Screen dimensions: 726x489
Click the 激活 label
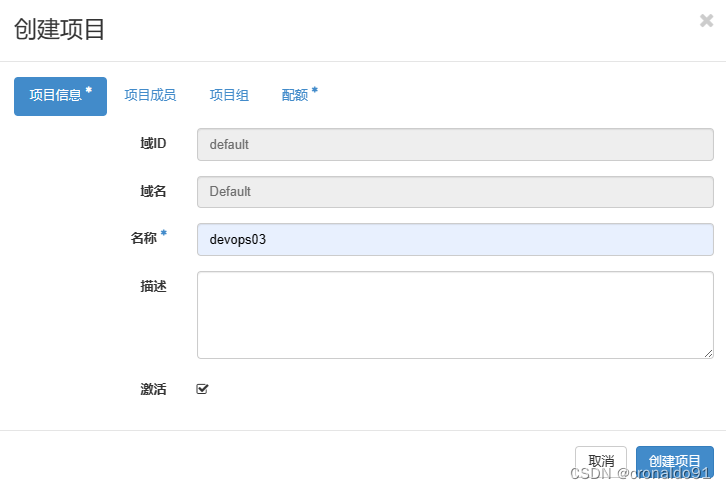pos(153,389)
